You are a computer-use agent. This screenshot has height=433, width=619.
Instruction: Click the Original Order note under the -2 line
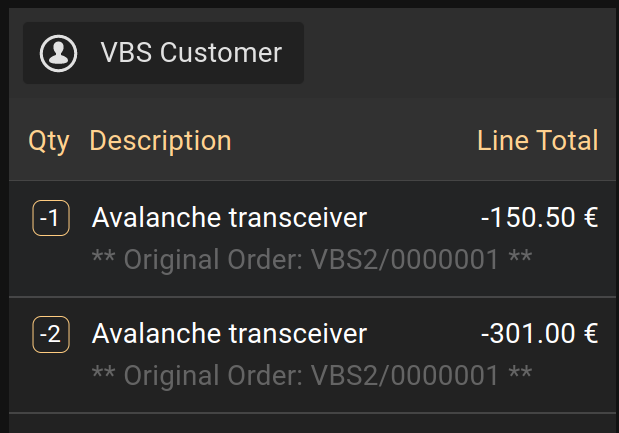[x=311, y=376]
